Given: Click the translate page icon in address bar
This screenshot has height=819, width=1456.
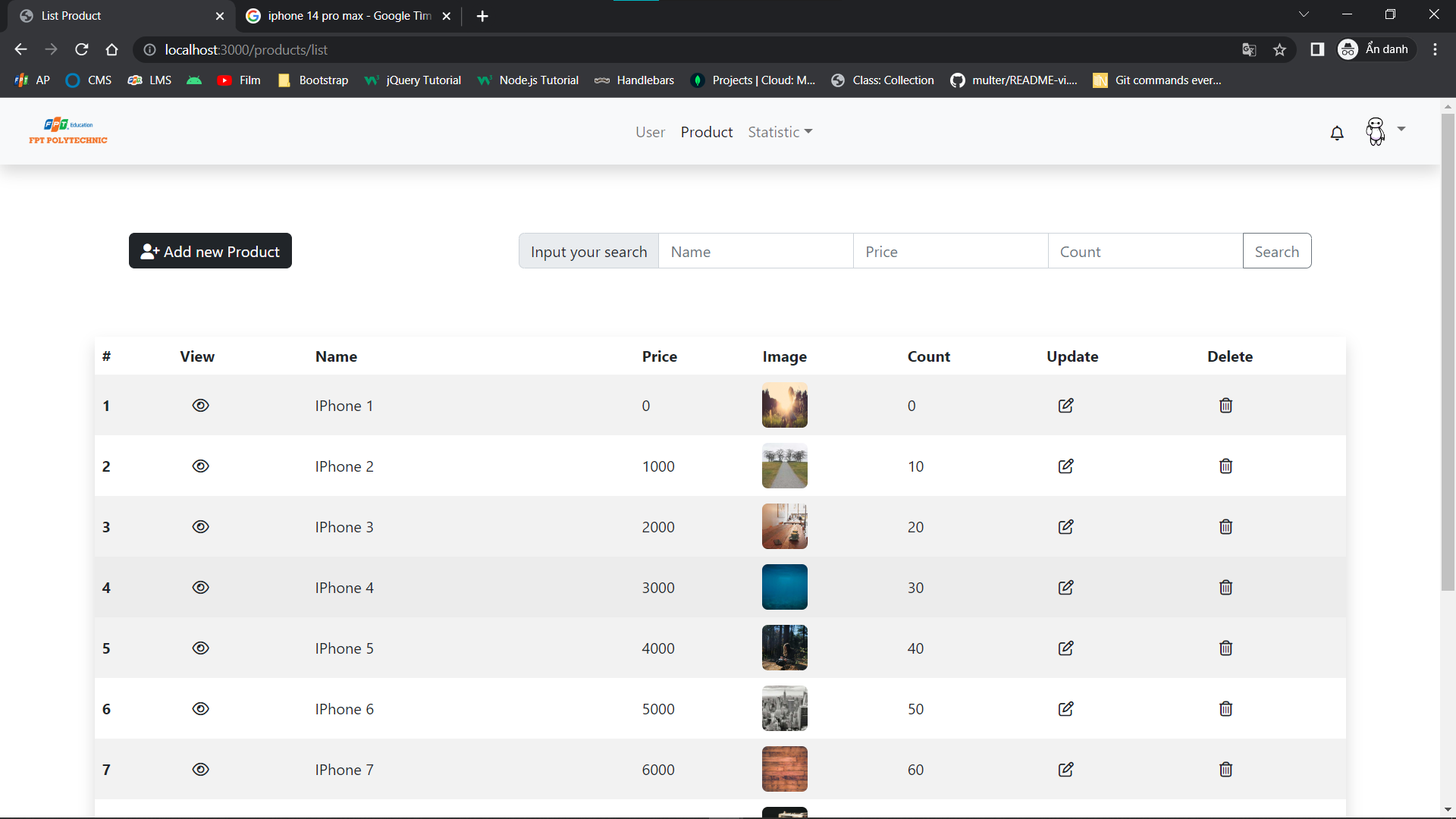Looking at the screenshot, I should (1249, 49).
